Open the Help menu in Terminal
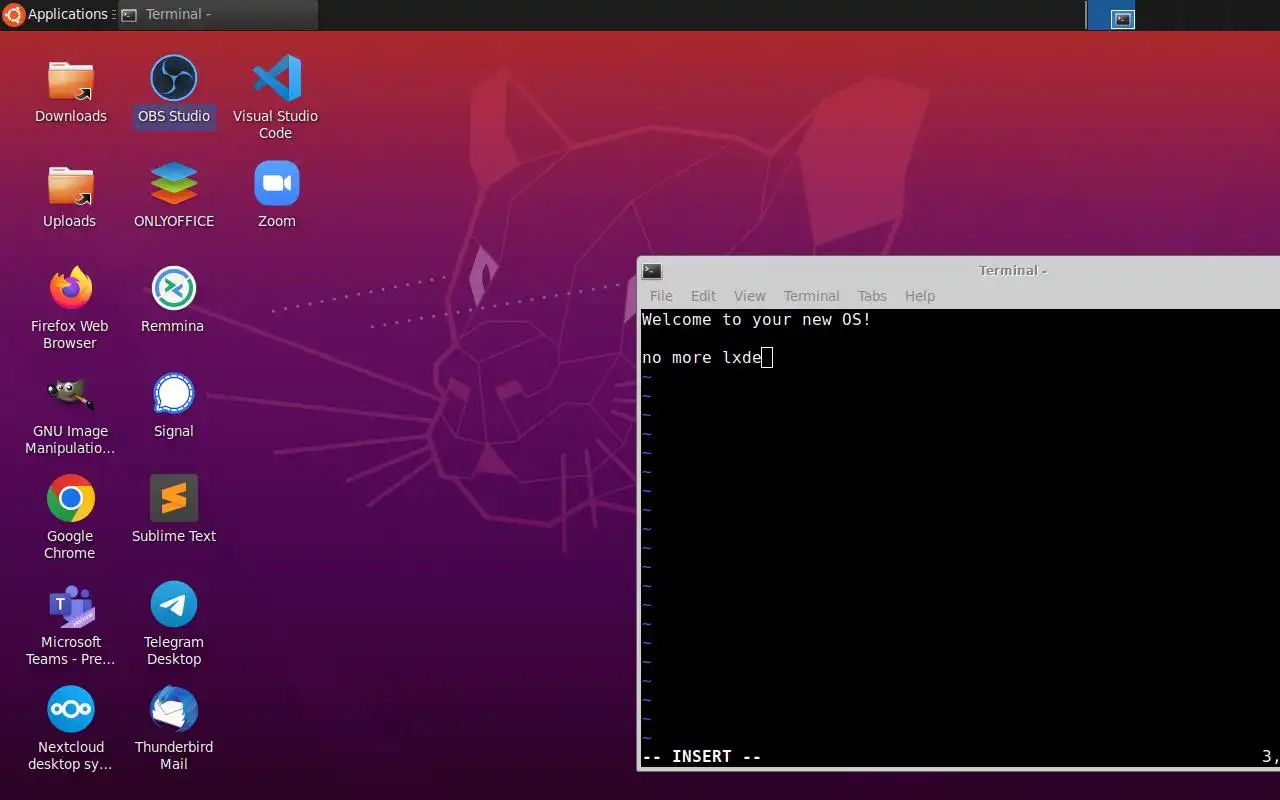Screen dimensions: 1280x800 tap(919, 296)
